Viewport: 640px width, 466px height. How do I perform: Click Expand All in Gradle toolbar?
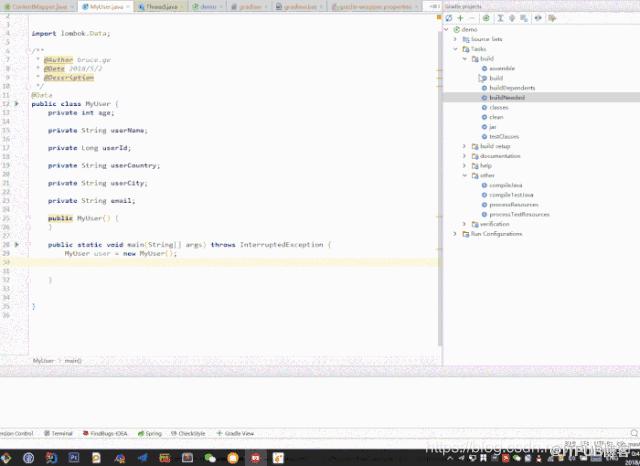(500, 18)
